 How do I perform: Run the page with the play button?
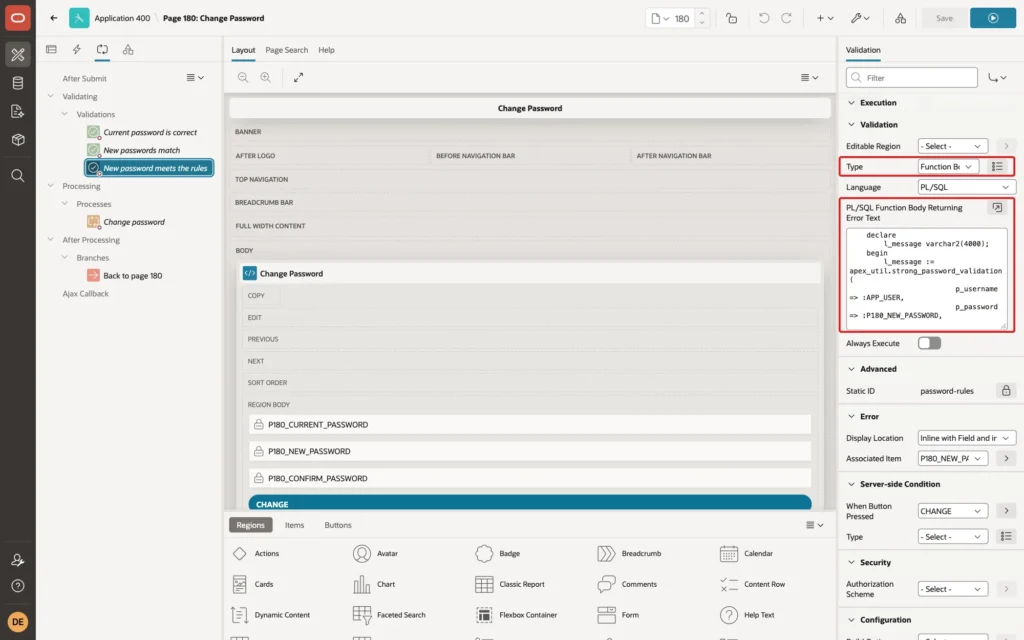(993, 18)
